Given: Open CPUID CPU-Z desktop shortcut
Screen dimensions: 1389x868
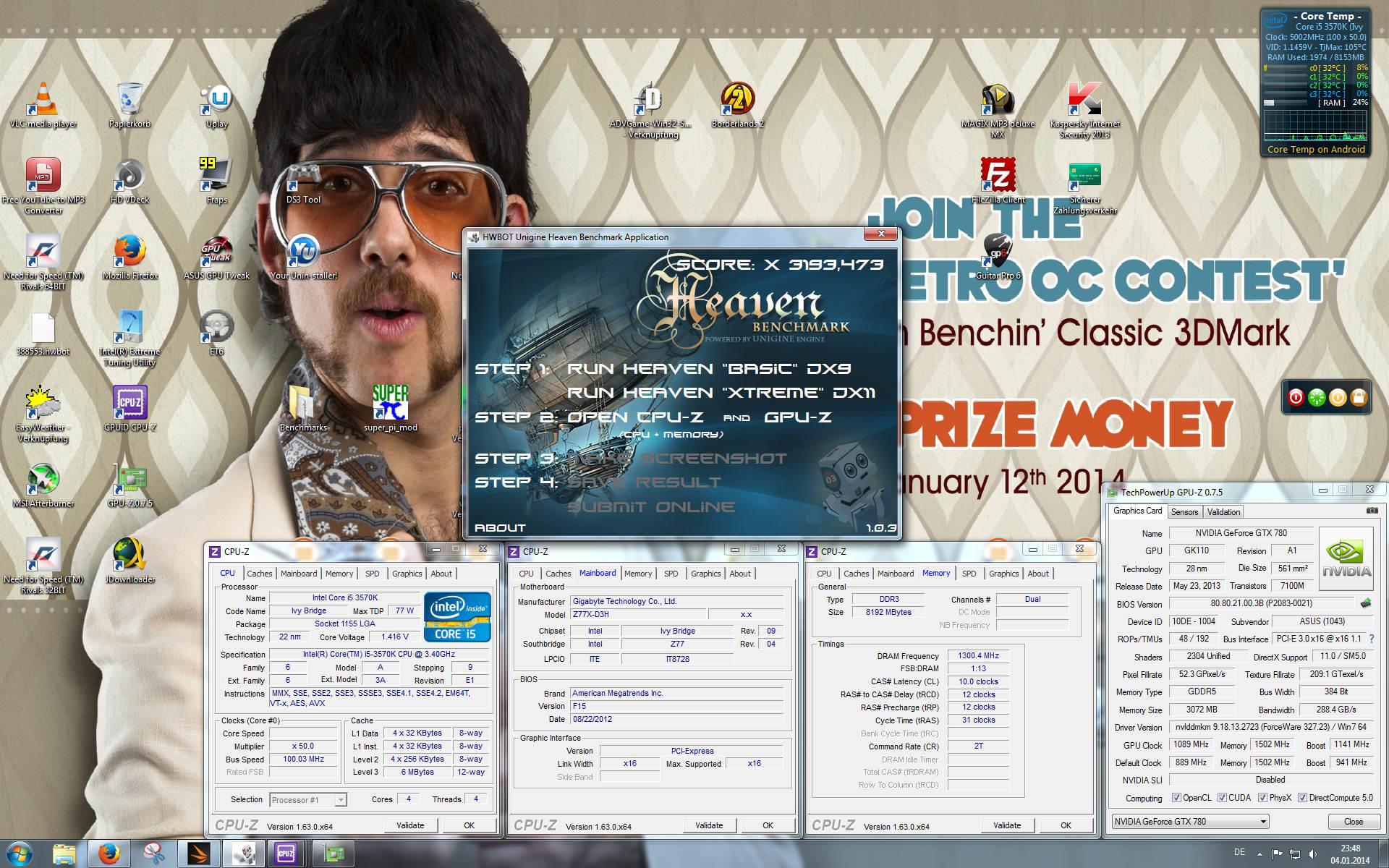Looking at the screenshot, I should tap(130, 409).
